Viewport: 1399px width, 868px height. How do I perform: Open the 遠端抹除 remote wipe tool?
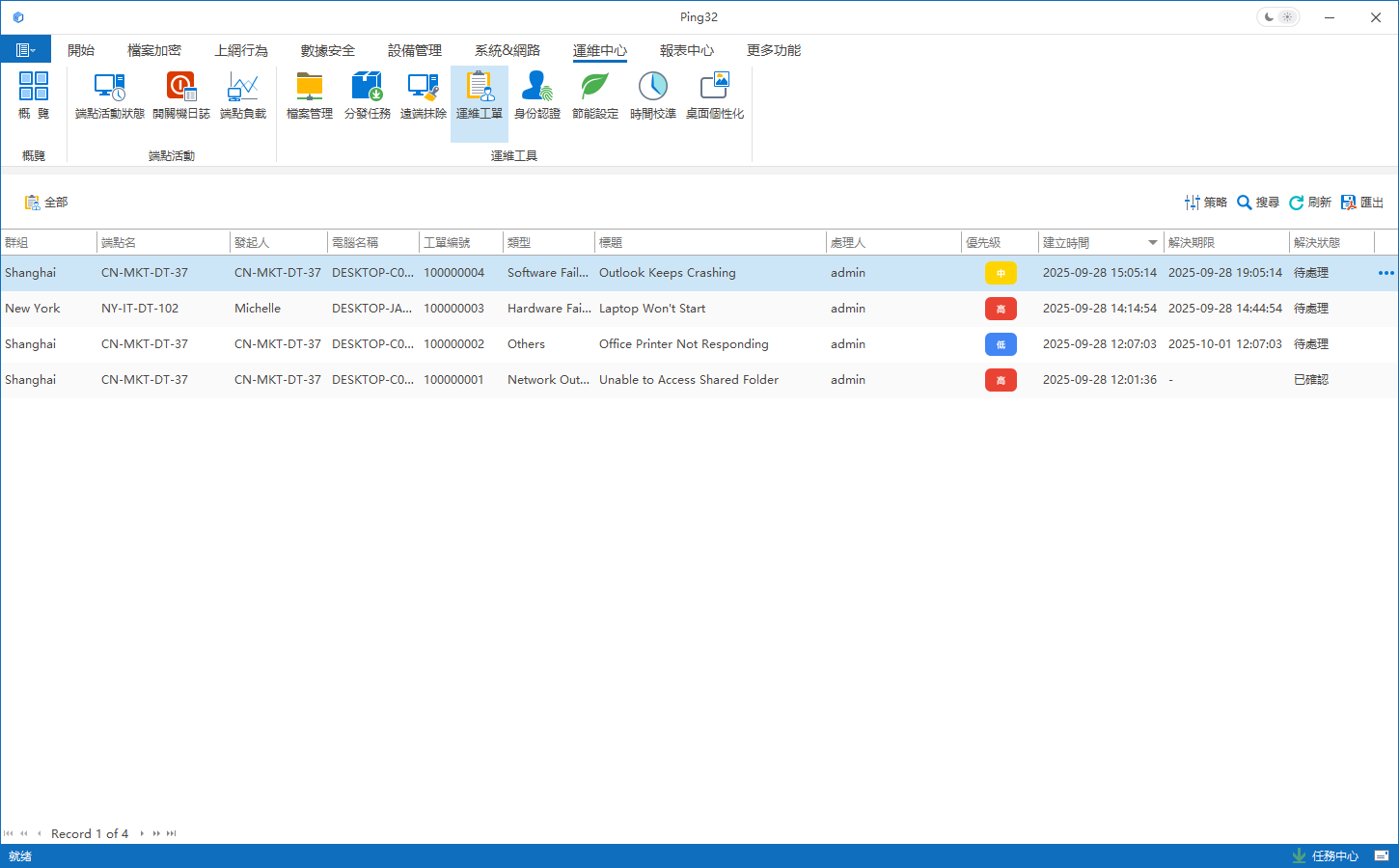(424, 95)
